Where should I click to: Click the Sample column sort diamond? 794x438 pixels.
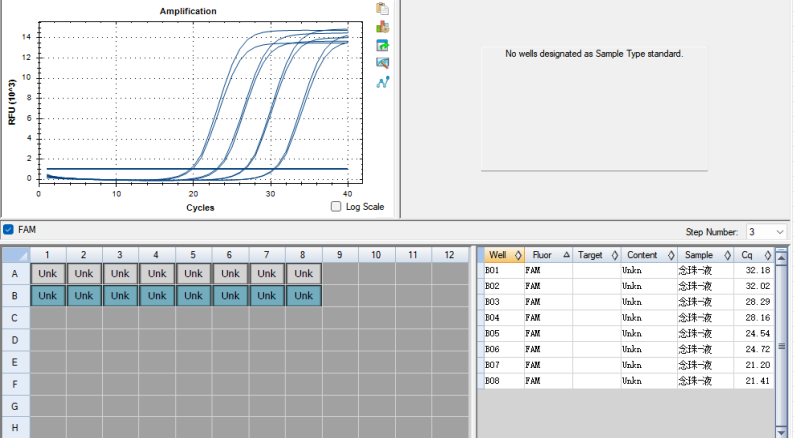click(727, 255)
